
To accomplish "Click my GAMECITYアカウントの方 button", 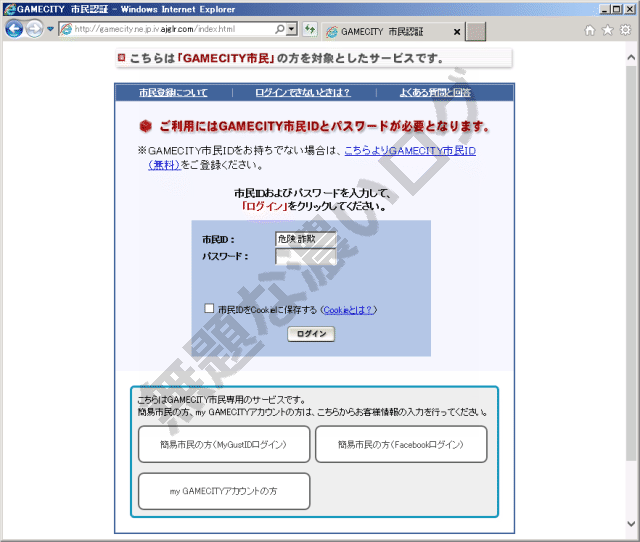I will coord(224,491).
